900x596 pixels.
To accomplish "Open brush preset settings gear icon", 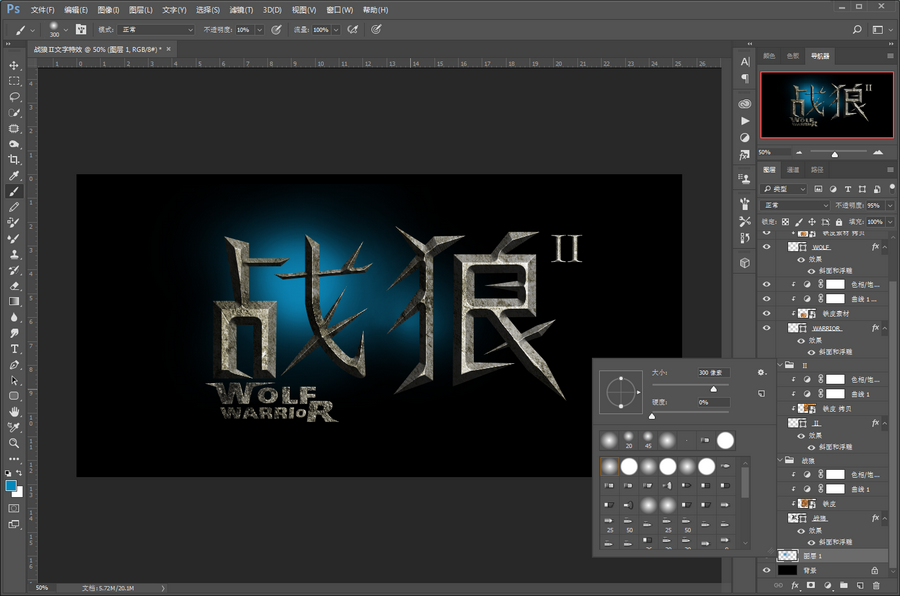I will tap(761, 372).
